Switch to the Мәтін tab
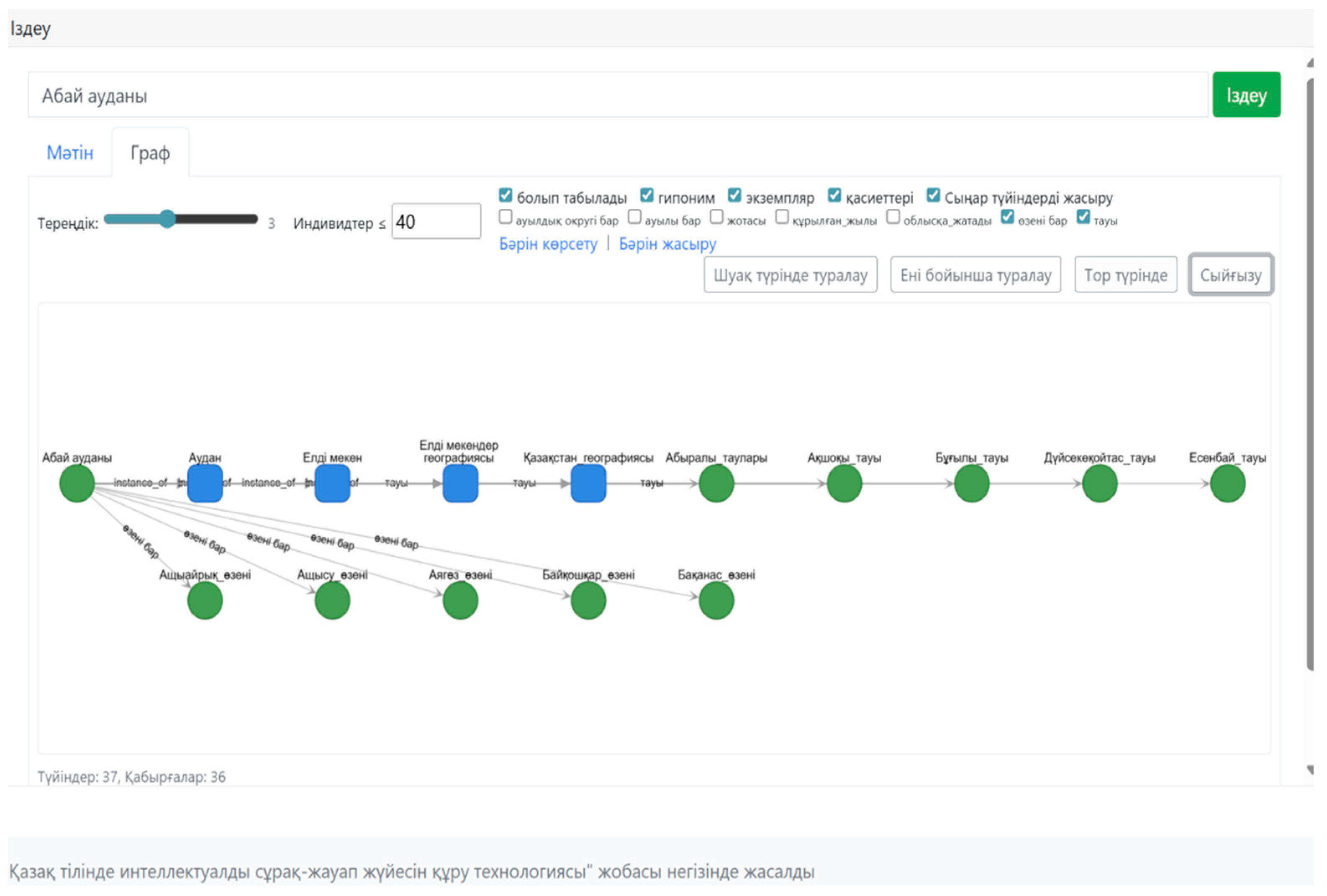This screenshot has height=896, width=1327. pos(69,153)
